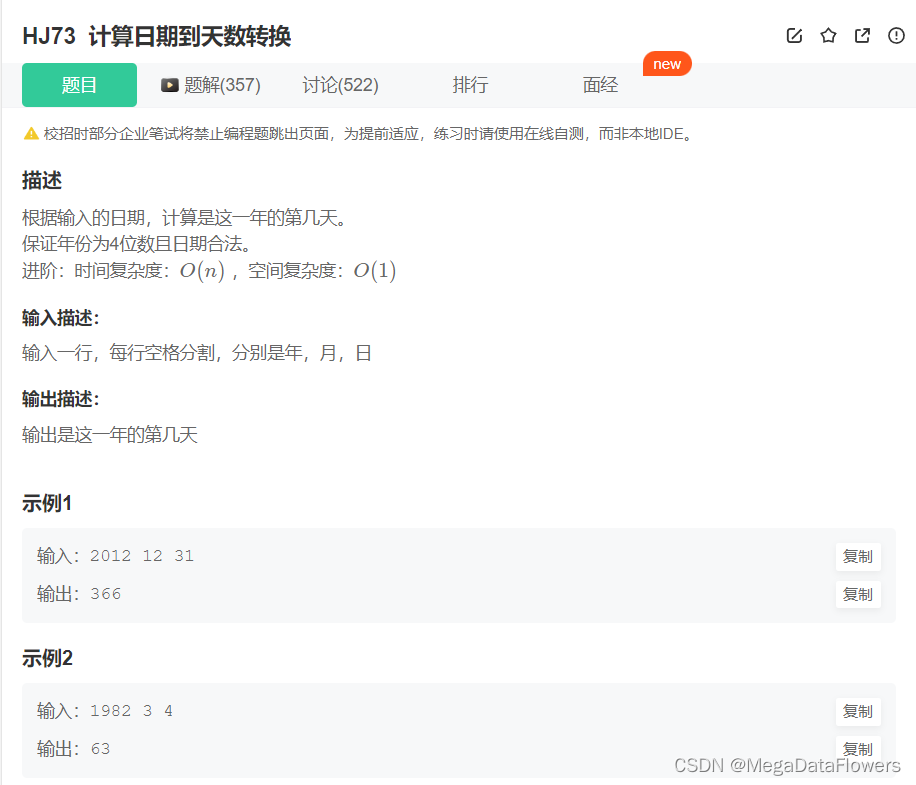Copy 示例1 output 366 via 复制 button
916x785 pixels.
coord(857,594)
